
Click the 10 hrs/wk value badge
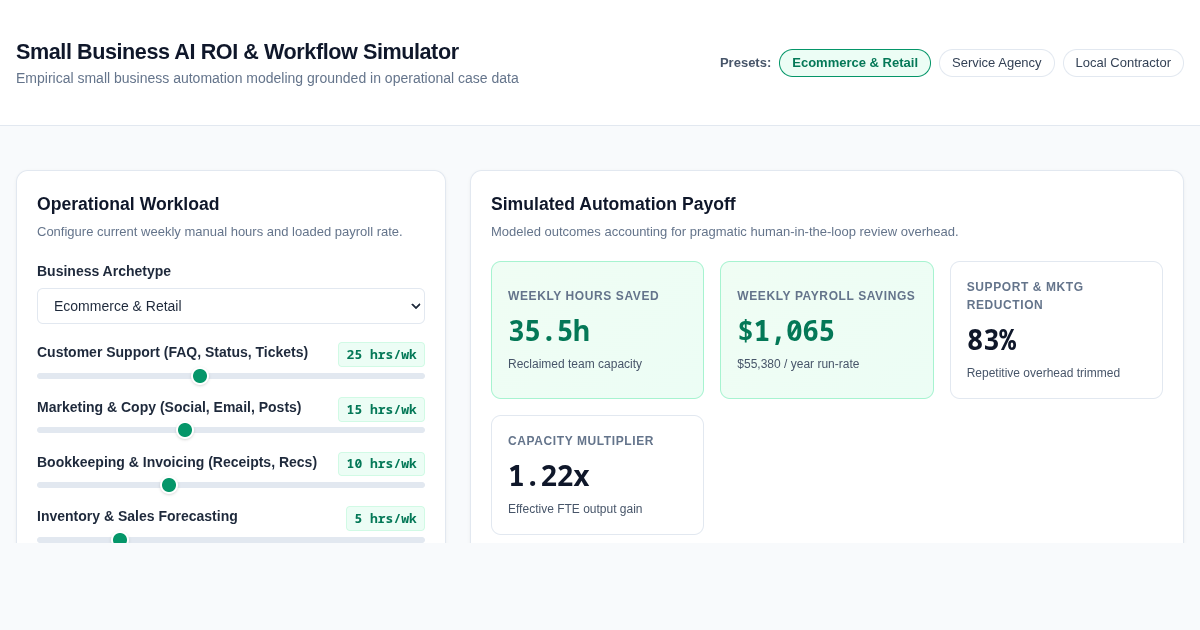(381, 464)
